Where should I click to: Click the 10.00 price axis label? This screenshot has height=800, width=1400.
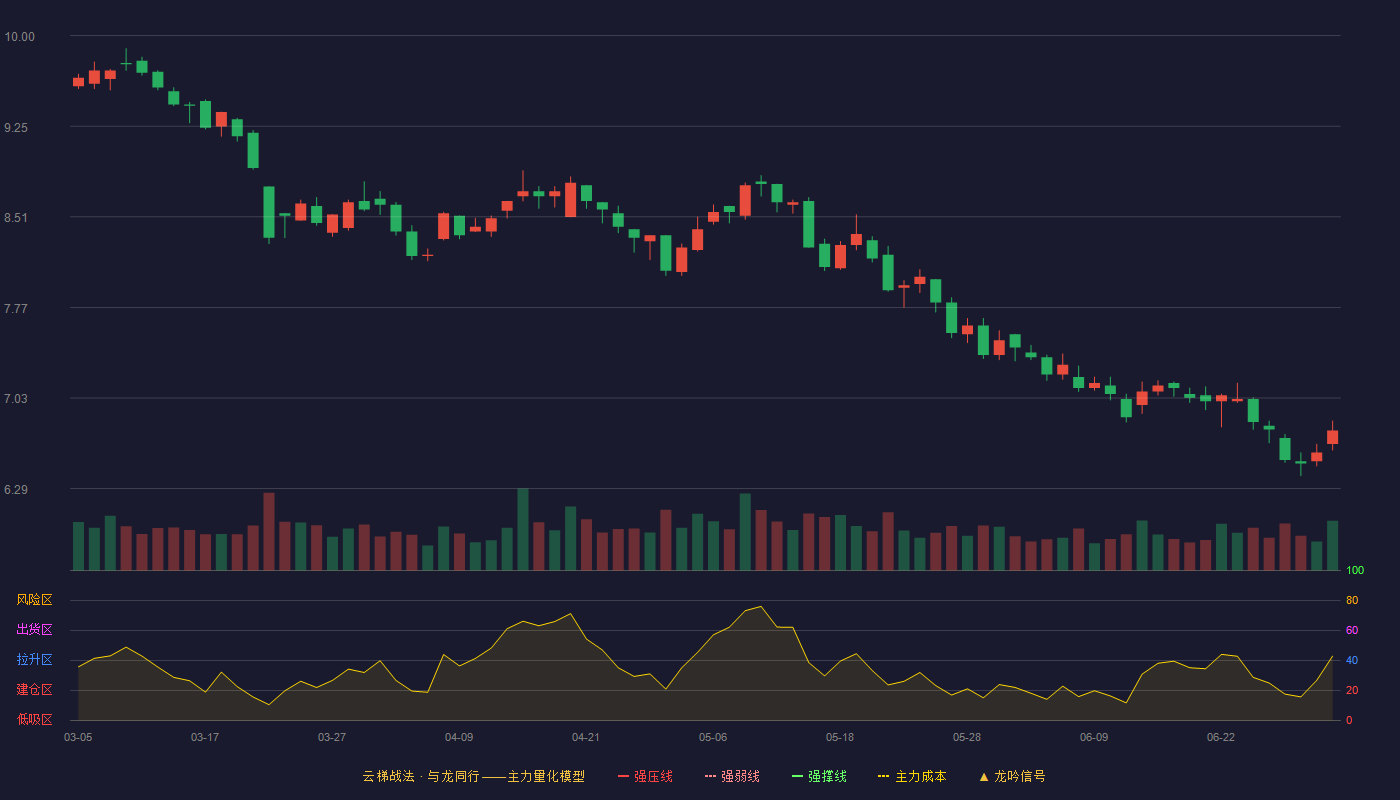pyautogui.click(x=19, y=37)
